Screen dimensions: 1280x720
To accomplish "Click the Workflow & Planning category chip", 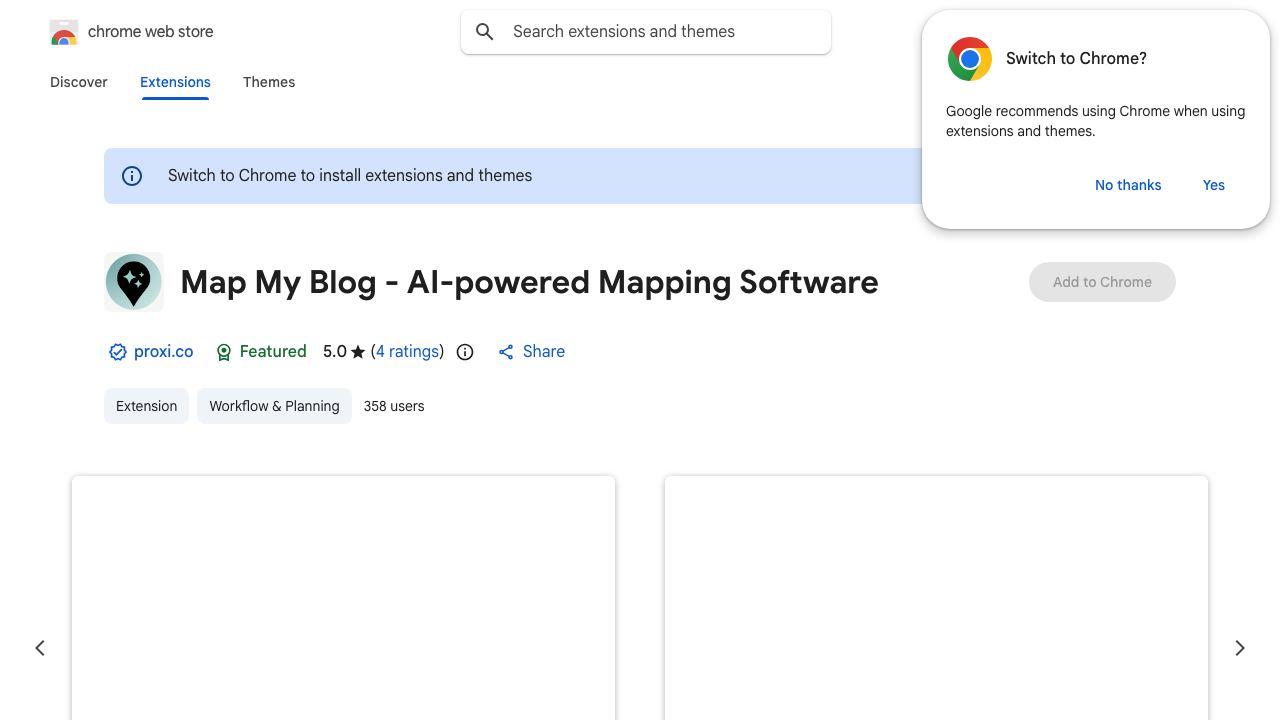I will pyautogui.click(x=274, y=406).
